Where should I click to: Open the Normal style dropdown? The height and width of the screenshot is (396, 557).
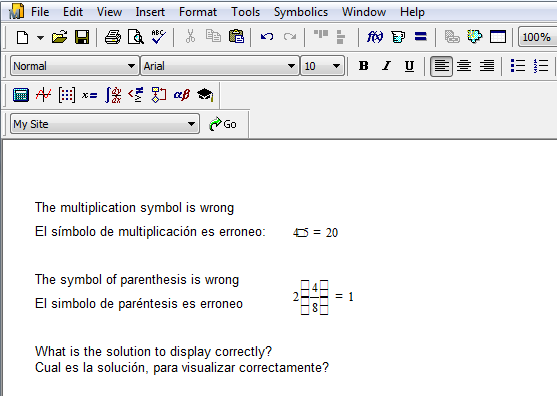coord(74,66)
